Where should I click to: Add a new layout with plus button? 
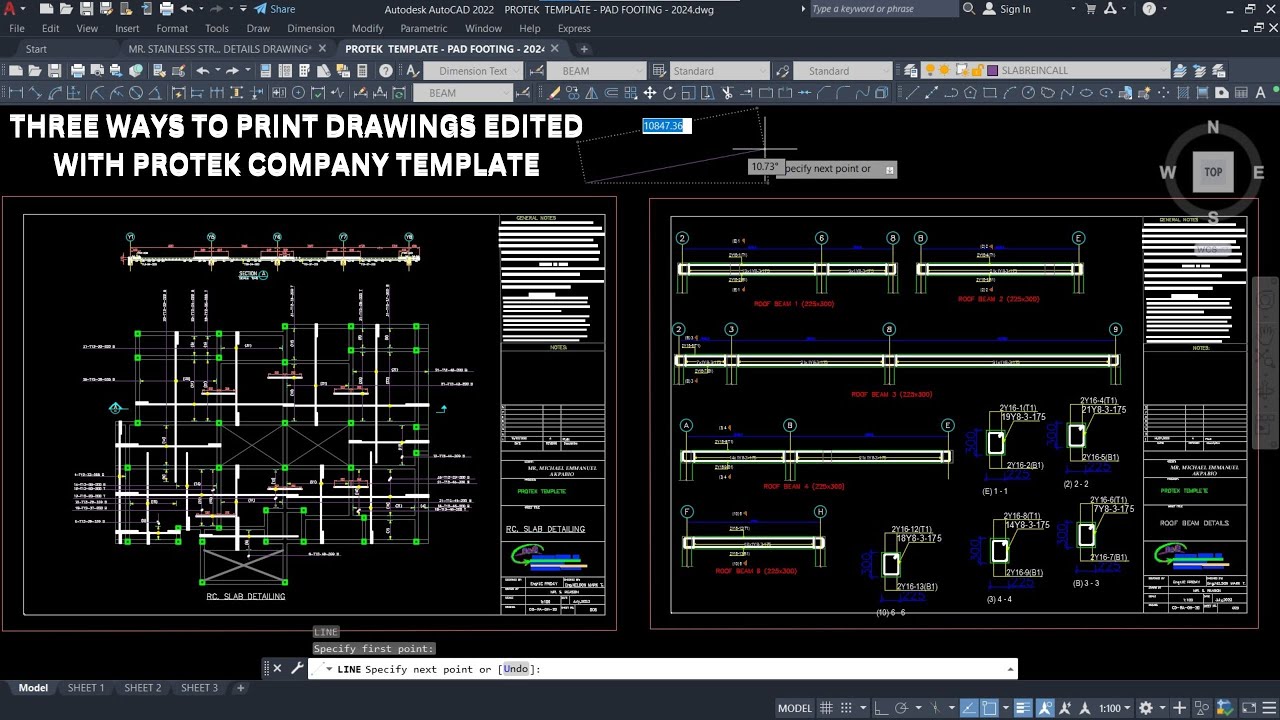(240, 688)
